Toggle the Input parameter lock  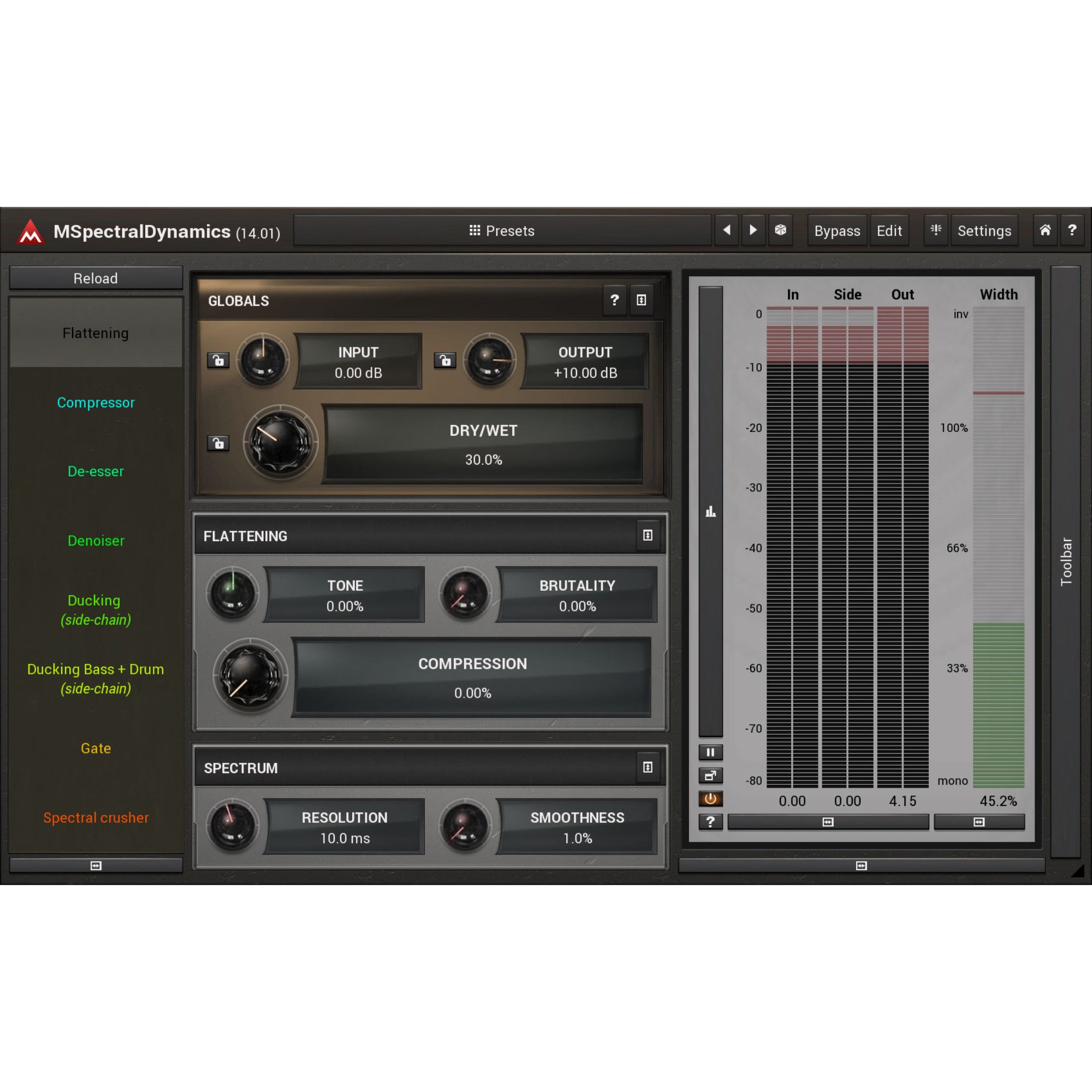tap(218, 360)
